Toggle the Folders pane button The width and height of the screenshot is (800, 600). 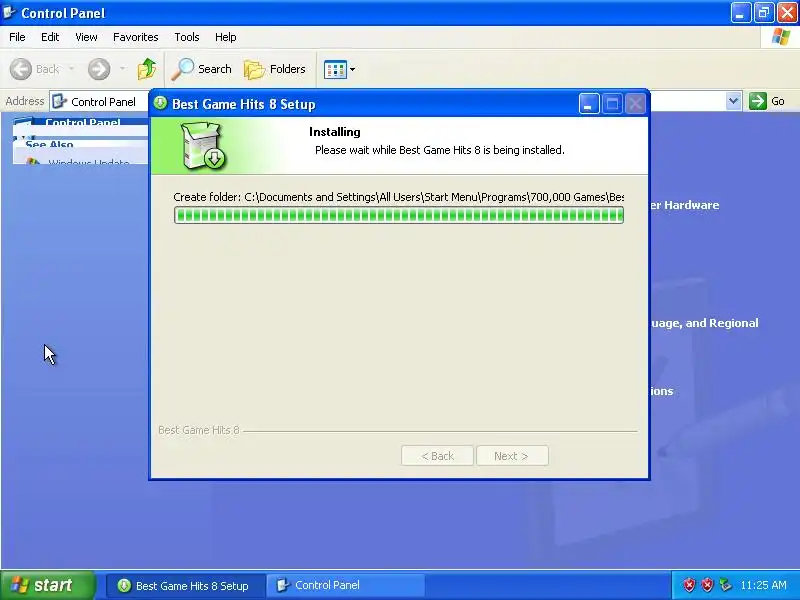[275, 69]
